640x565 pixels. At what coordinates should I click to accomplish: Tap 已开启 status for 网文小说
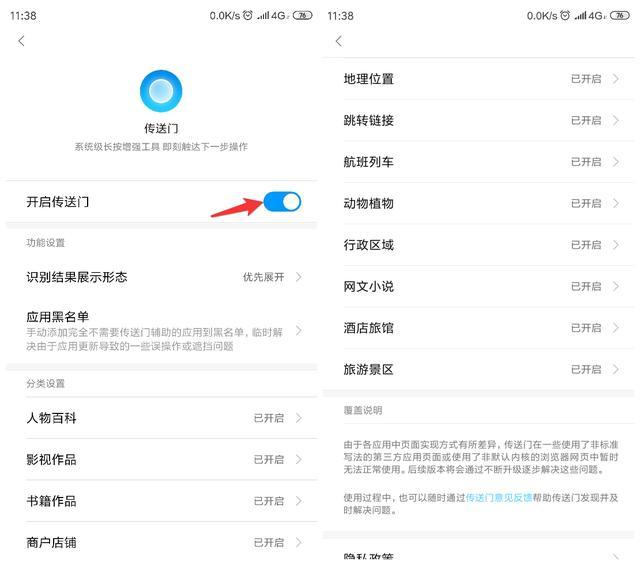[585, 287]
